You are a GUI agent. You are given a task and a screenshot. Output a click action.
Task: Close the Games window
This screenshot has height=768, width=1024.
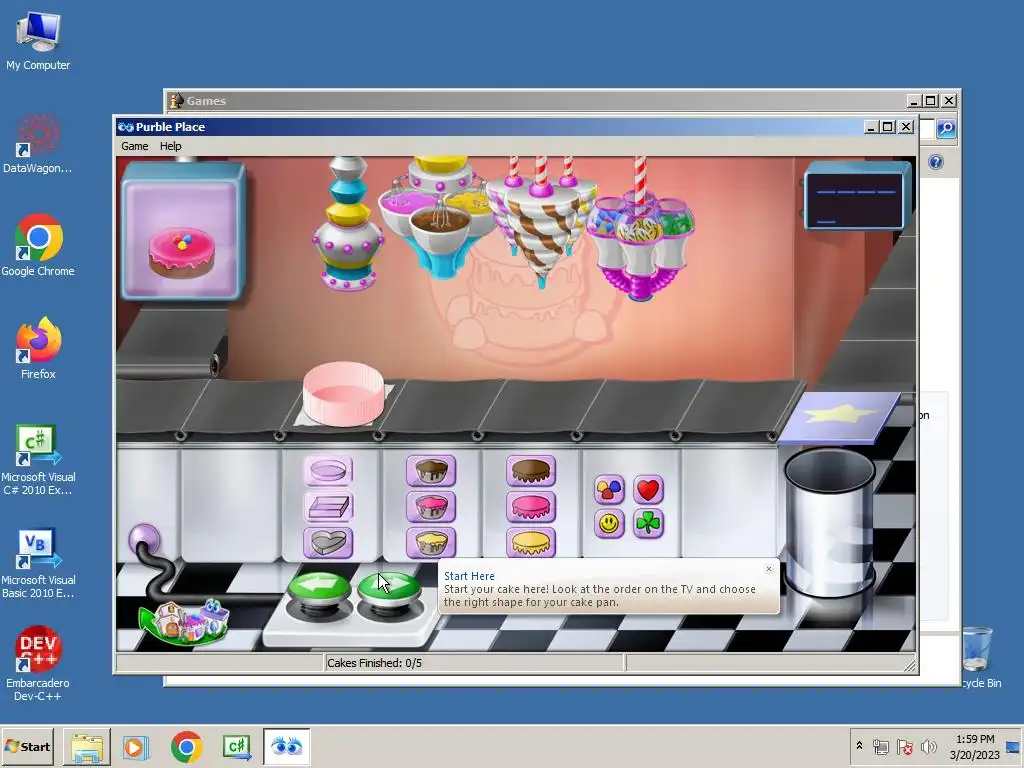pyautogui.click(x=949, y=101)
